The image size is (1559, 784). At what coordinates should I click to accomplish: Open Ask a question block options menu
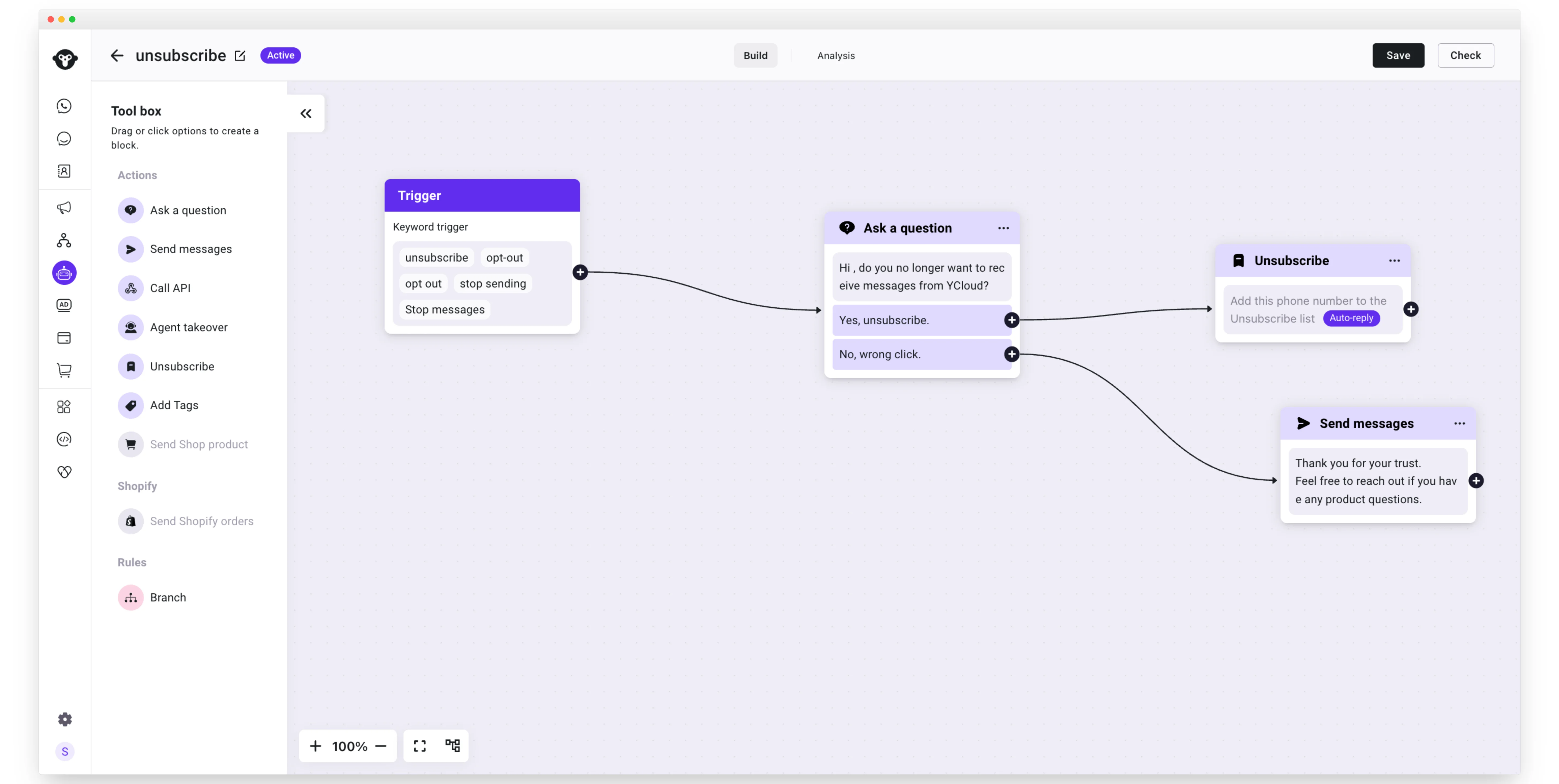click(1003, 228)
